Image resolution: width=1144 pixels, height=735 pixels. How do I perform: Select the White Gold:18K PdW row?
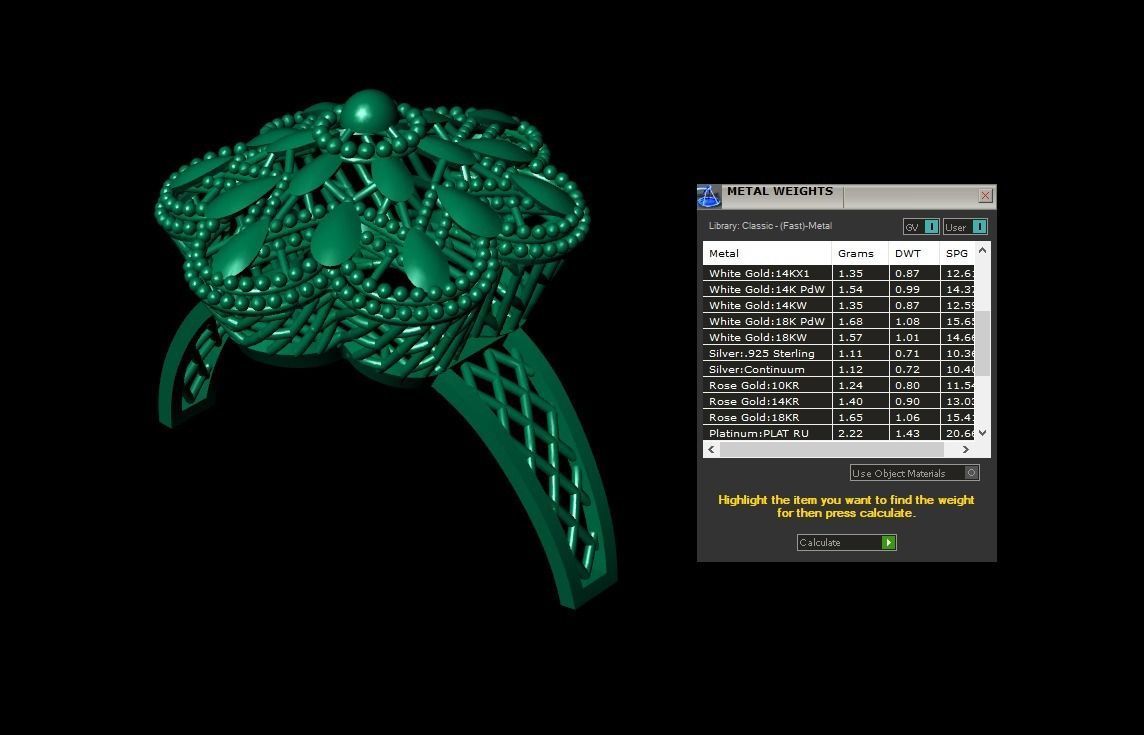click(x=838, y=321)
